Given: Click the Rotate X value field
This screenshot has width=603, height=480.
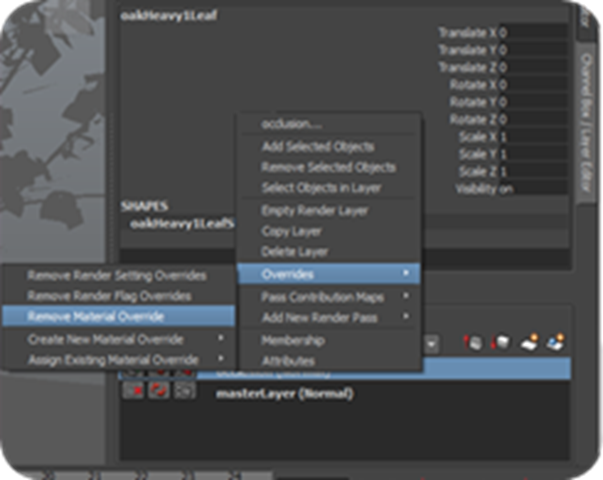Looking at the screenshot, I should (x=533, y=85).
